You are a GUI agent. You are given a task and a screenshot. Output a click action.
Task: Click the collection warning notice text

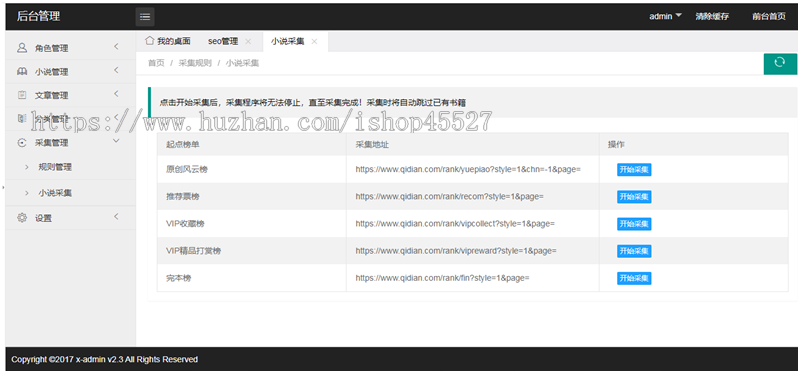(x=313, y=103)
